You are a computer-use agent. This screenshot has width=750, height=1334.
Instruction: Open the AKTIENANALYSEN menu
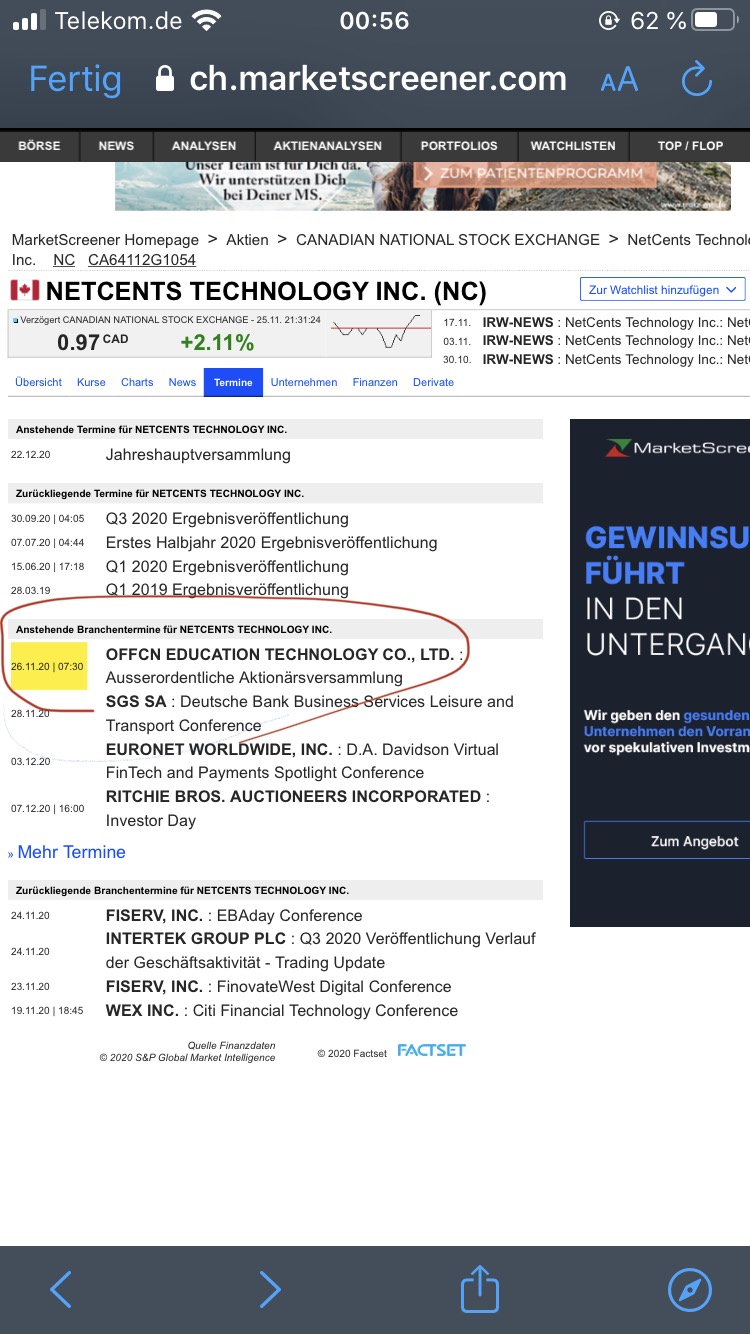(328, 146)
